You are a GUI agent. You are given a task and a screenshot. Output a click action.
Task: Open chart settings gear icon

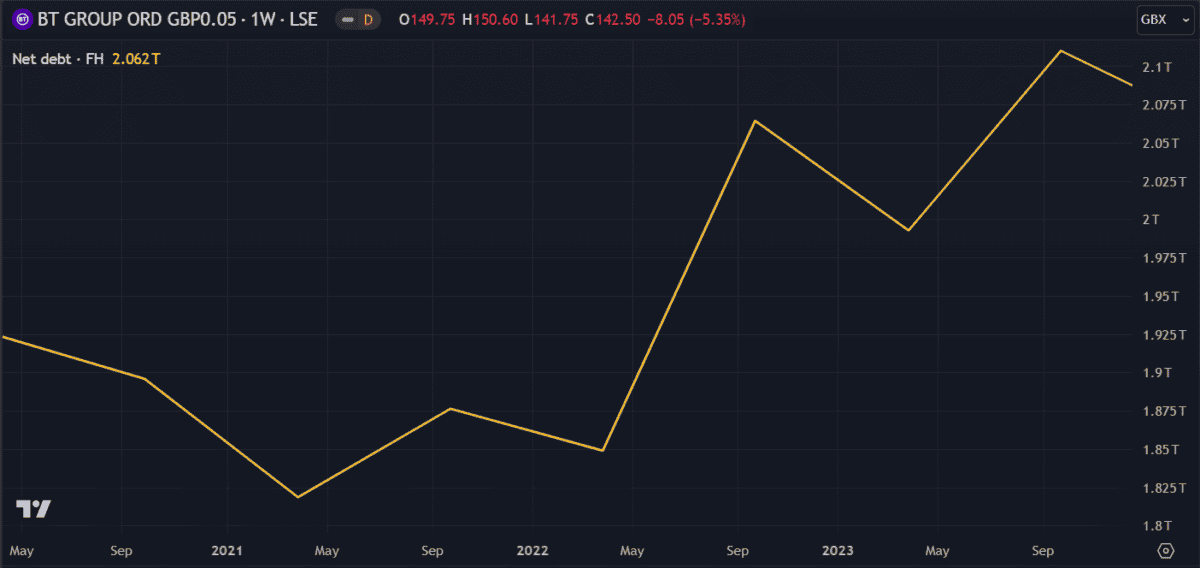(1165, 551)
